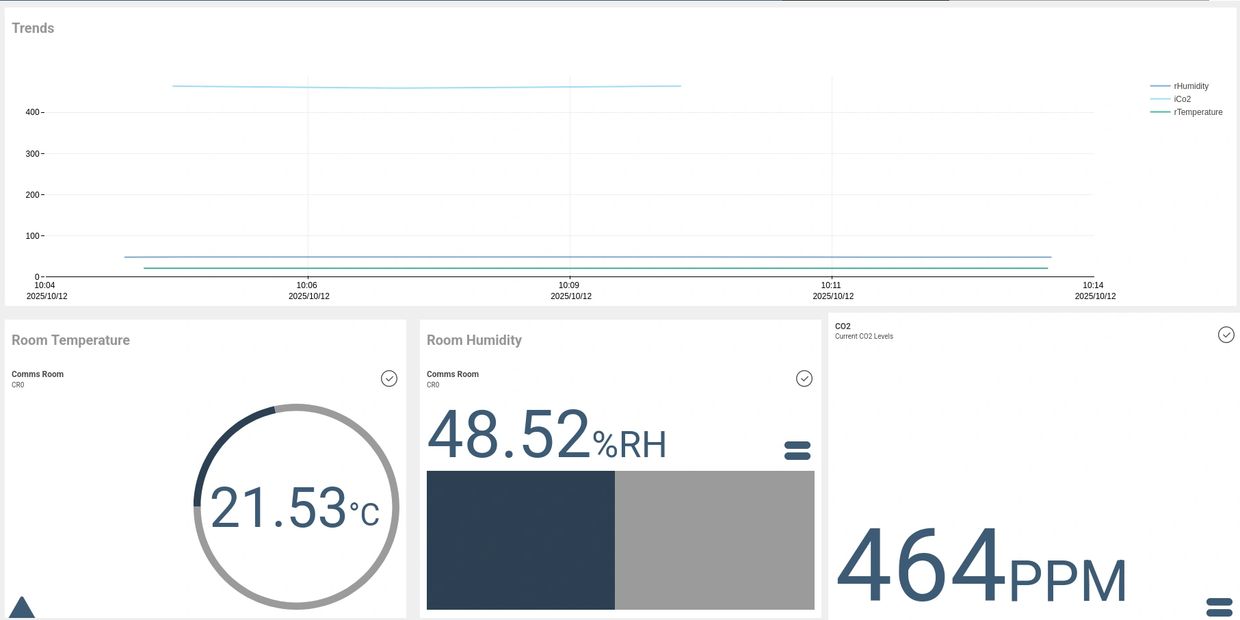The width and height of the screenshot is (1240, 620).
Task: Click the gray unfilled portion of humidity bar
Action: point(714,540)
